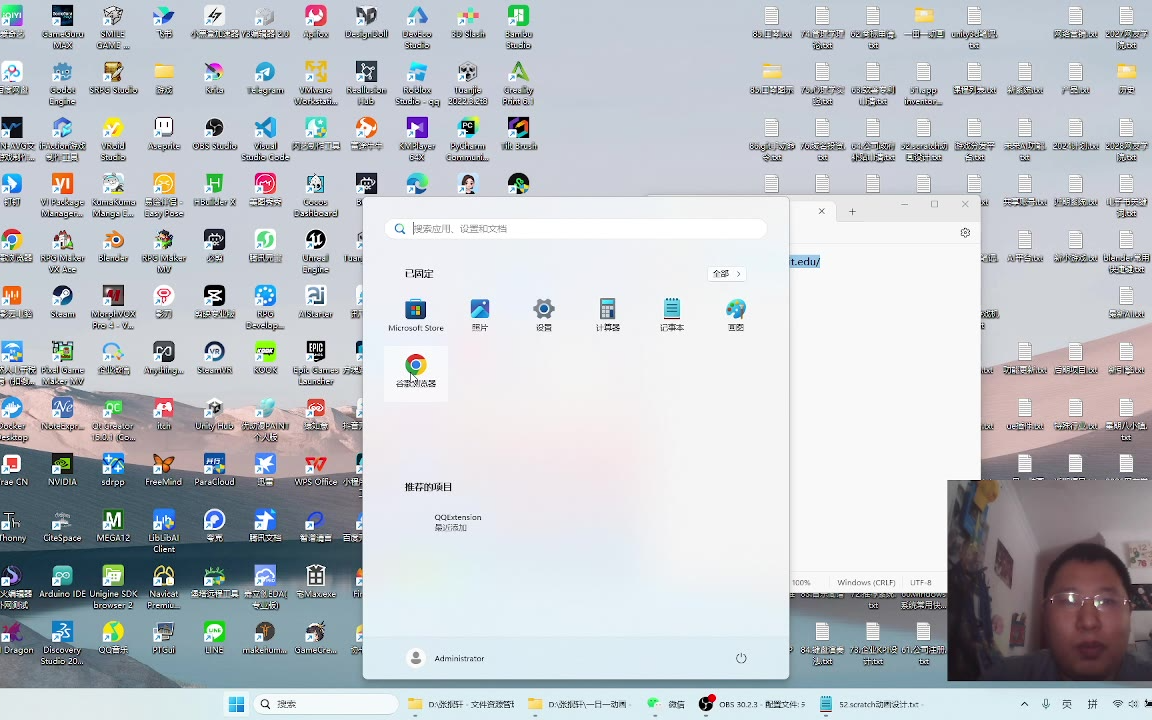Select the Arduino IDE desktop shortcut
Screen dimensions: 1152x720
click(62, 582)
